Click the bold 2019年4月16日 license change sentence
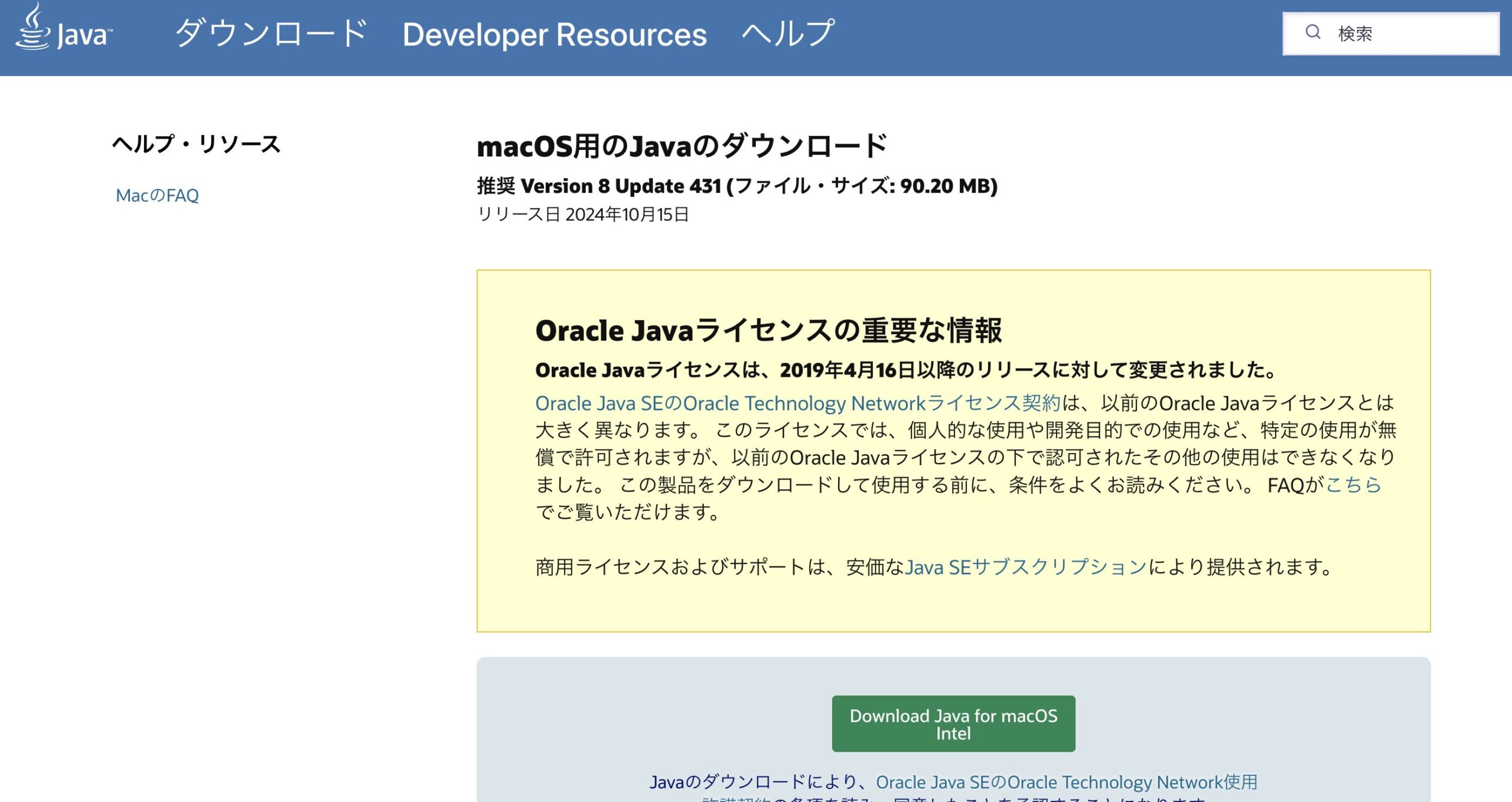 pos(906,370)
